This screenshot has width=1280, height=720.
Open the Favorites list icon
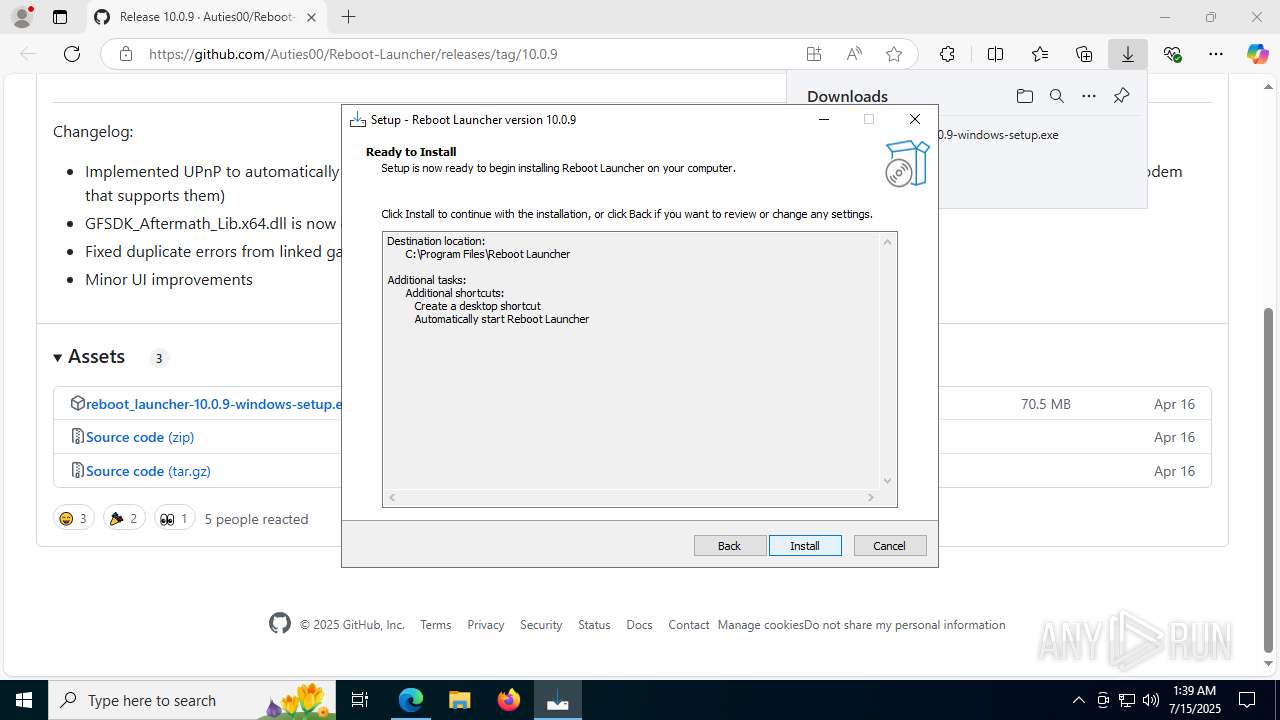(1040, 54)
